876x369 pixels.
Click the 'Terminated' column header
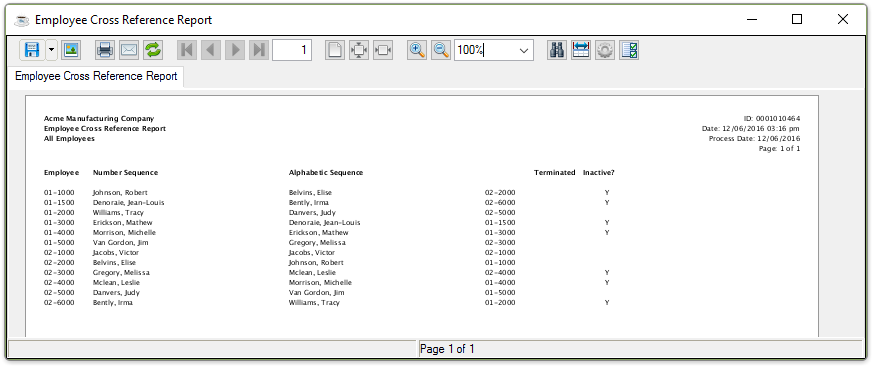click(x=554, y=172)
